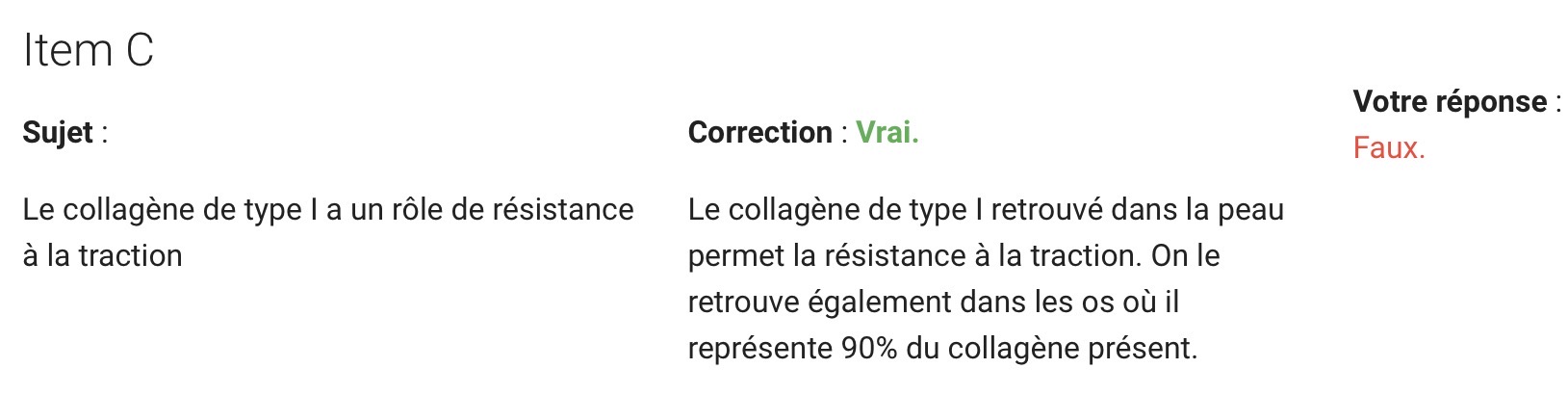Screen dimensions: 1568x395
Task: Click the "Item C" heading
Action: [x=88, y=50]
